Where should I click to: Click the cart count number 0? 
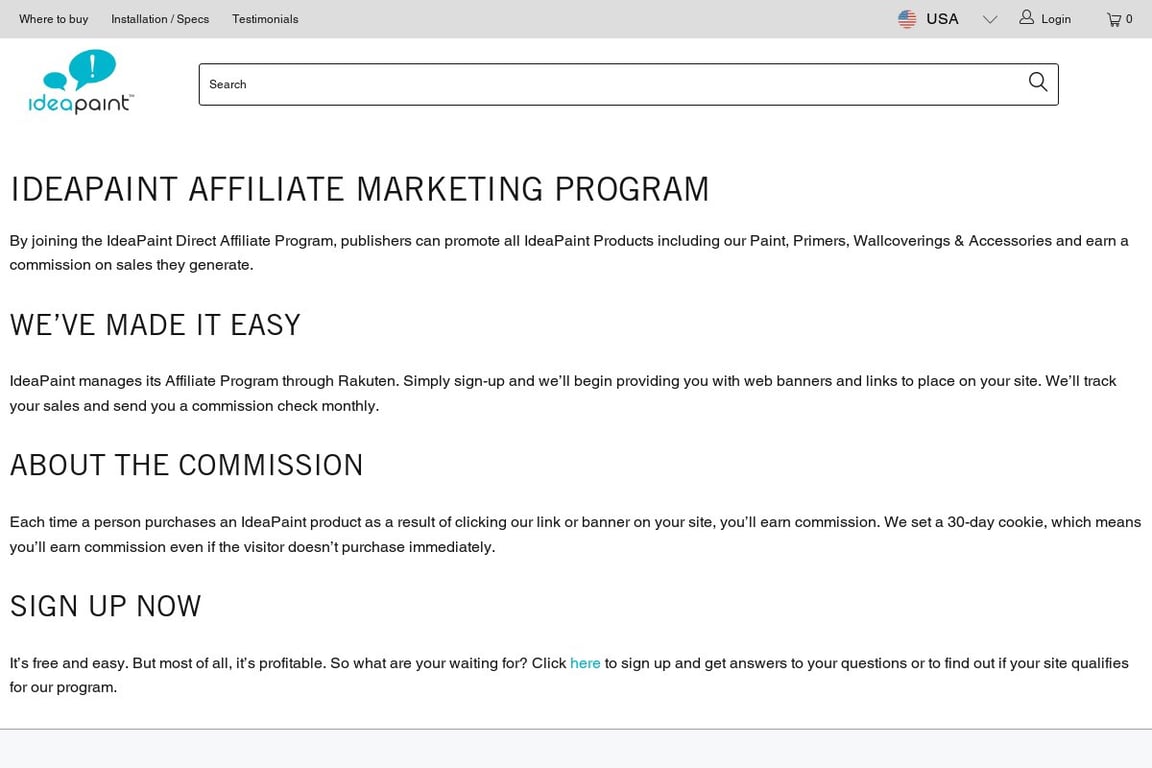1129,20
